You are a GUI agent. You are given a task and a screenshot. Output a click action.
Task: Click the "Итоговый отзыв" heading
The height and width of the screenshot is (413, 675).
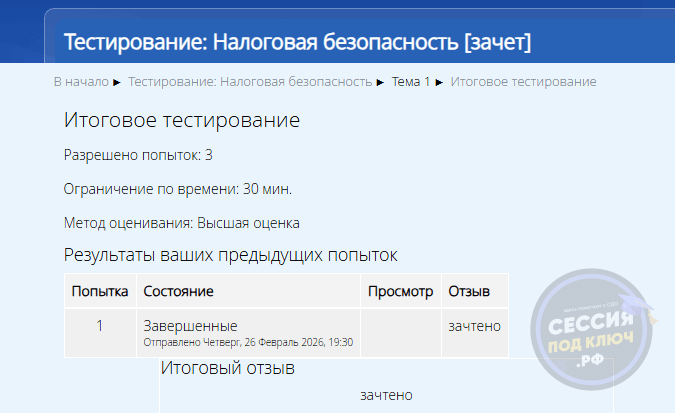pyautogui.click(x=228, y=369)
